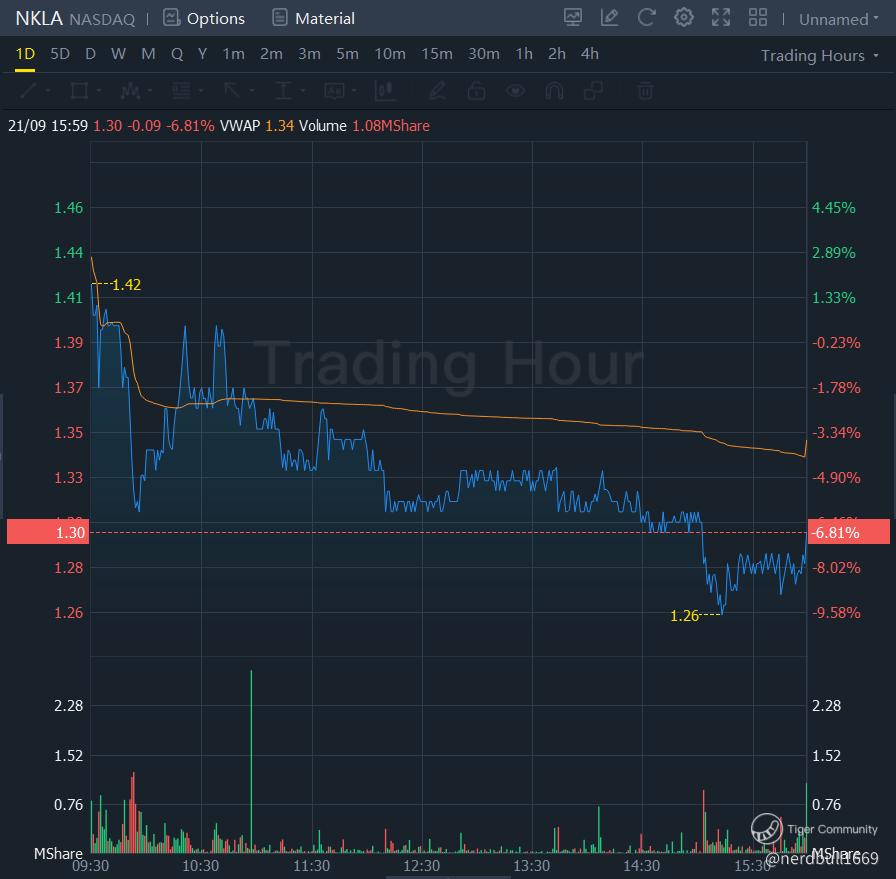Click the tall green volume spike bar
Image resolution: width=896 pixels, height=879 pixels.
[x=251, y=760]
